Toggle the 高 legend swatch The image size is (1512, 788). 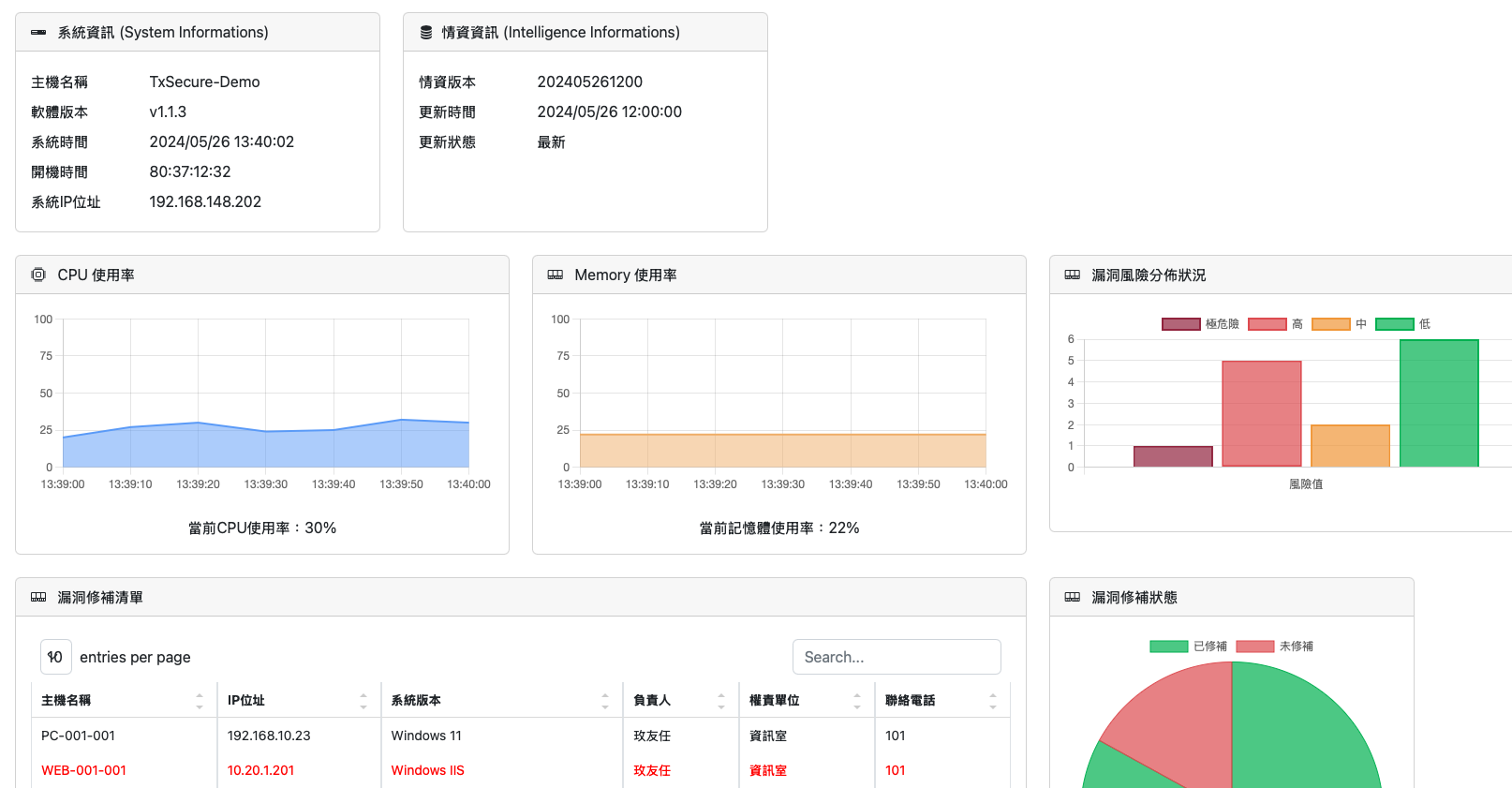click(x=1267, y=324)
